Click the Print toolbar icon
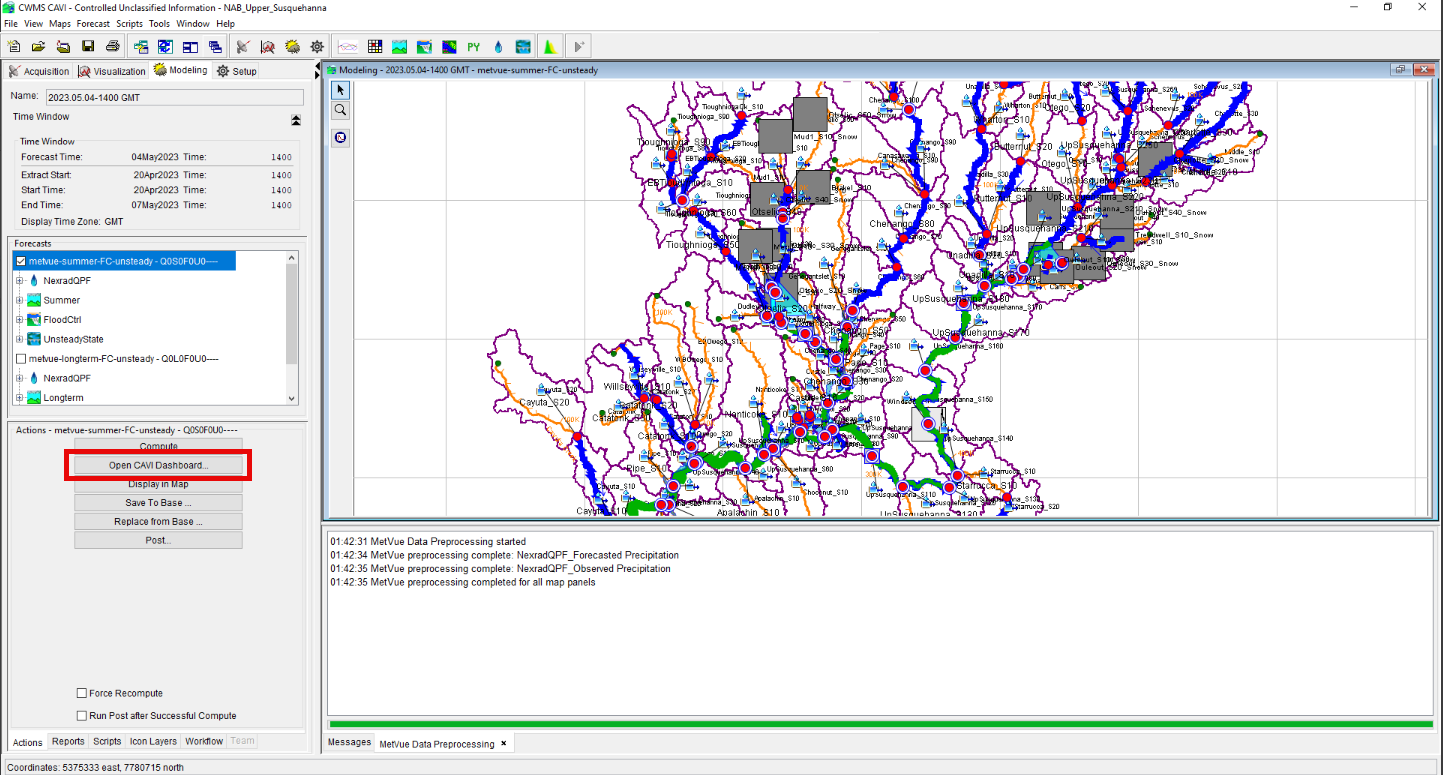The height and width of the screenshot is (775, 1443). point(113,46)
